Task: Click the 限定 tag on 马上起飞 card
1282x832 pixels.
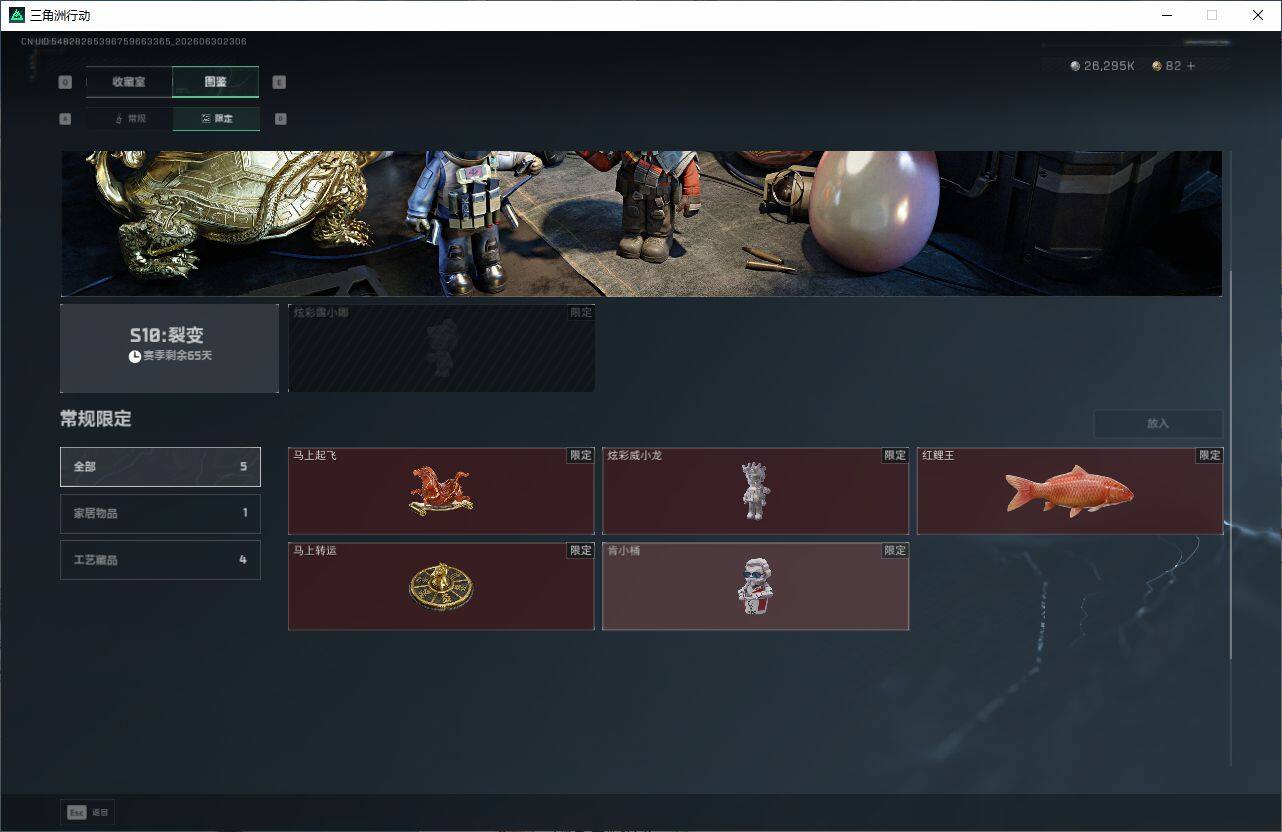Action: (581, 455)
